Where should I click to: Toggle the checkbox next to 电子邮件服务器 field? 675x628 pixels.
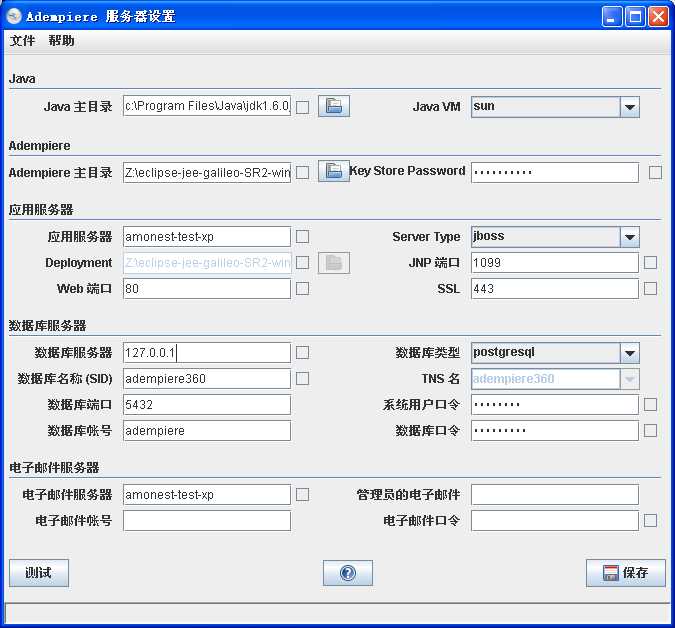pyautogui.click(x=303, y=495)
